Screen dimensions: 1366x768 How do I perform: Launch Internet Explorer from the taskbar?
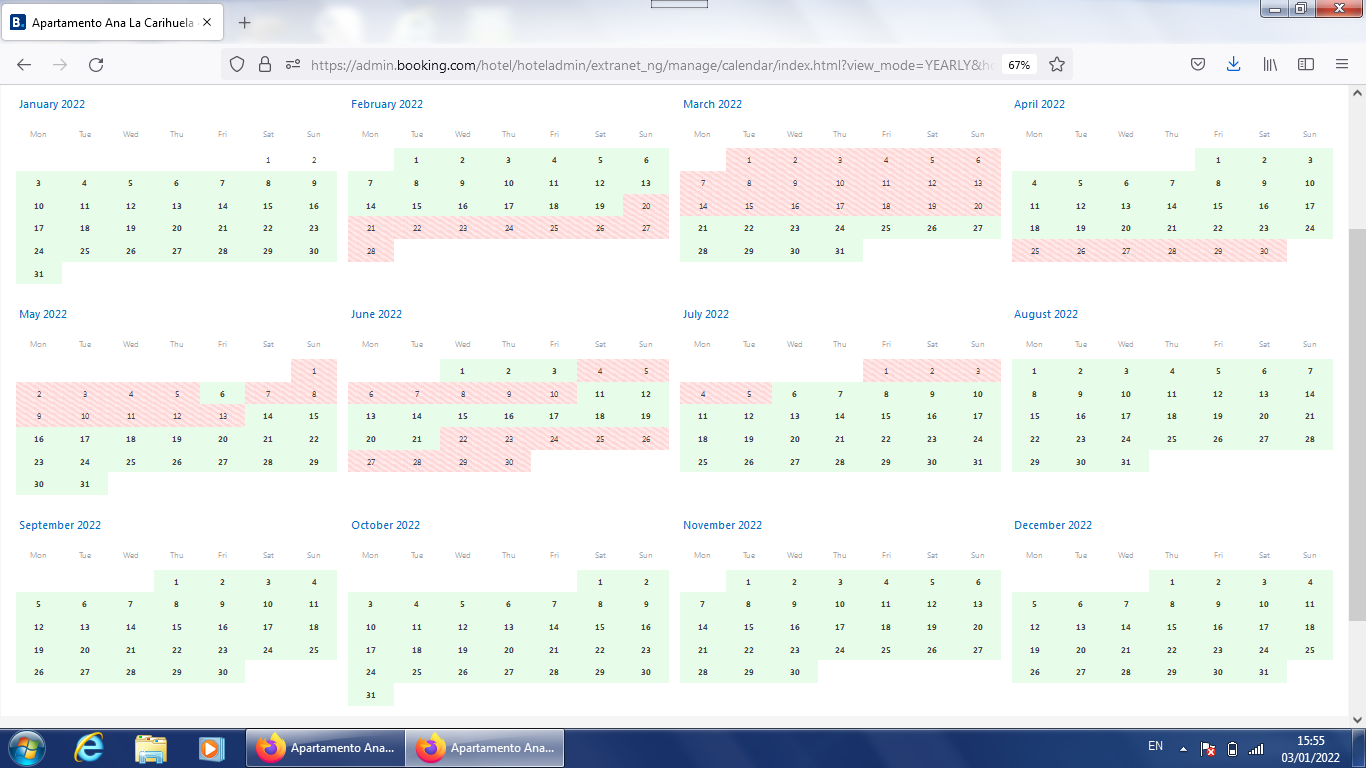click(89, 748)
